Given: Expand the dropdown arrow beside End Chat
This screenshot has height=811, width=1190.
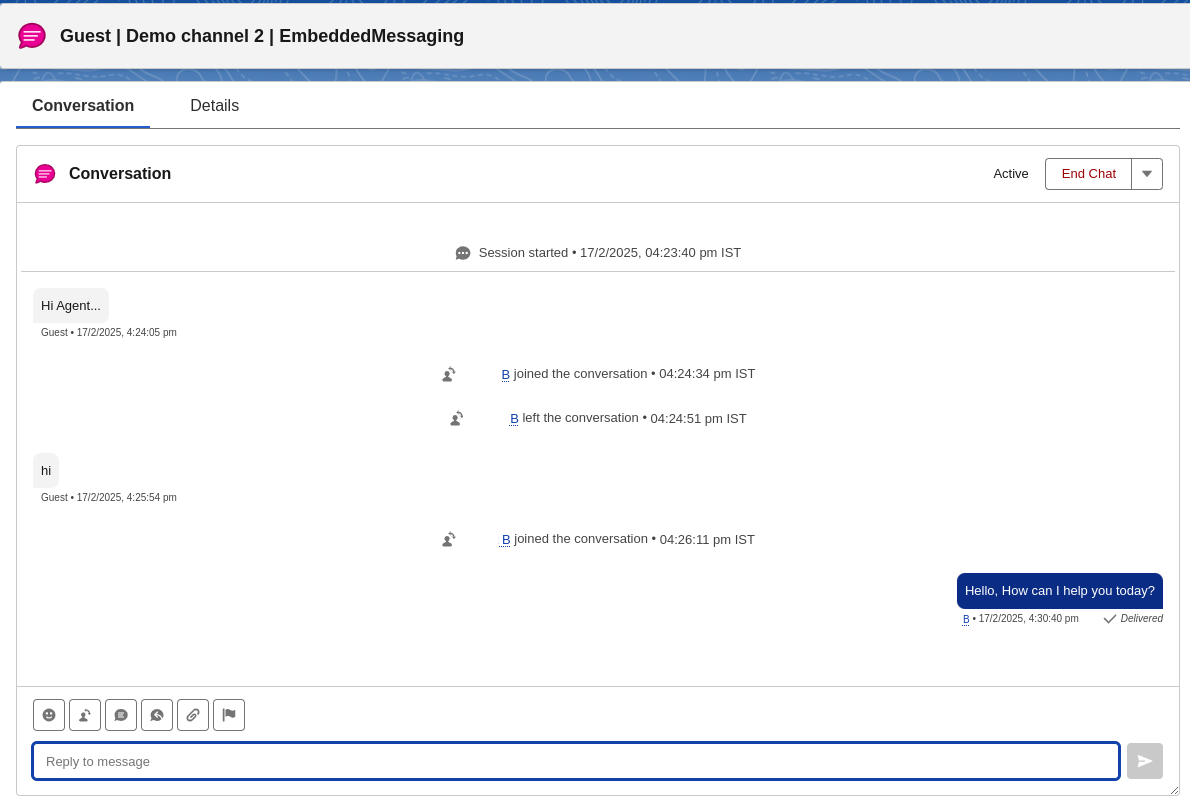Looking at the screenshot, I should [x=1147, y=174].
